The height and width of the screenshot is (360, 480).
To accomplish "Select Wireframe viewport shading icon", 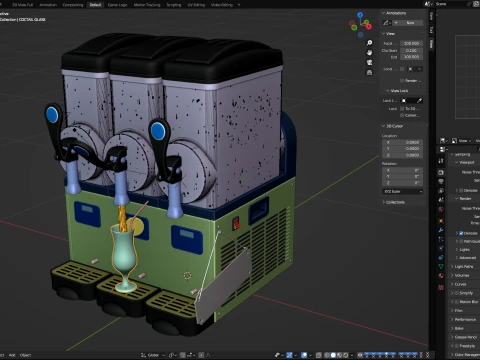I will [327, 355].
